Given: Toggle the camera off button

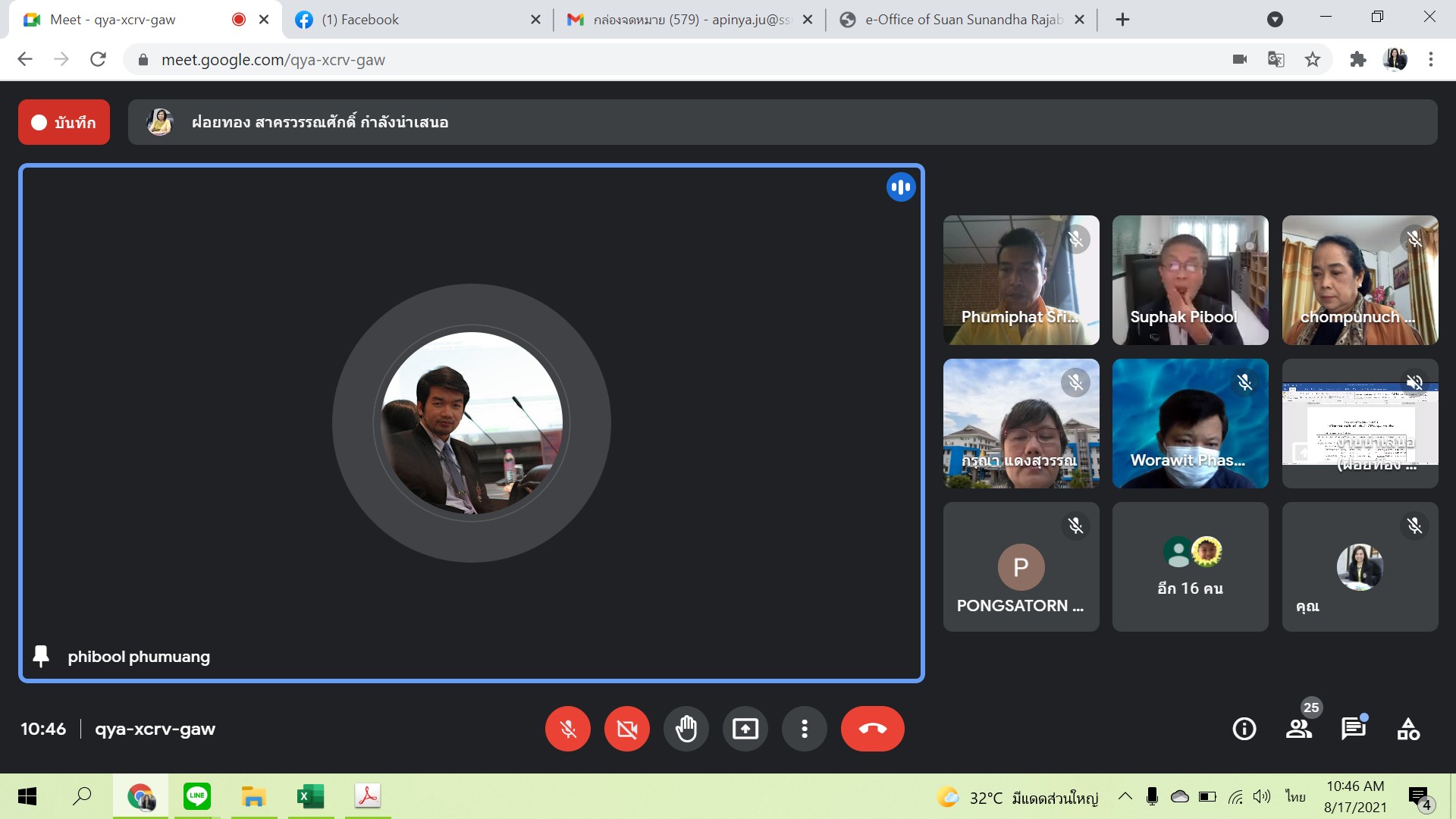Looking at the screenshot, I should (626, 729).
